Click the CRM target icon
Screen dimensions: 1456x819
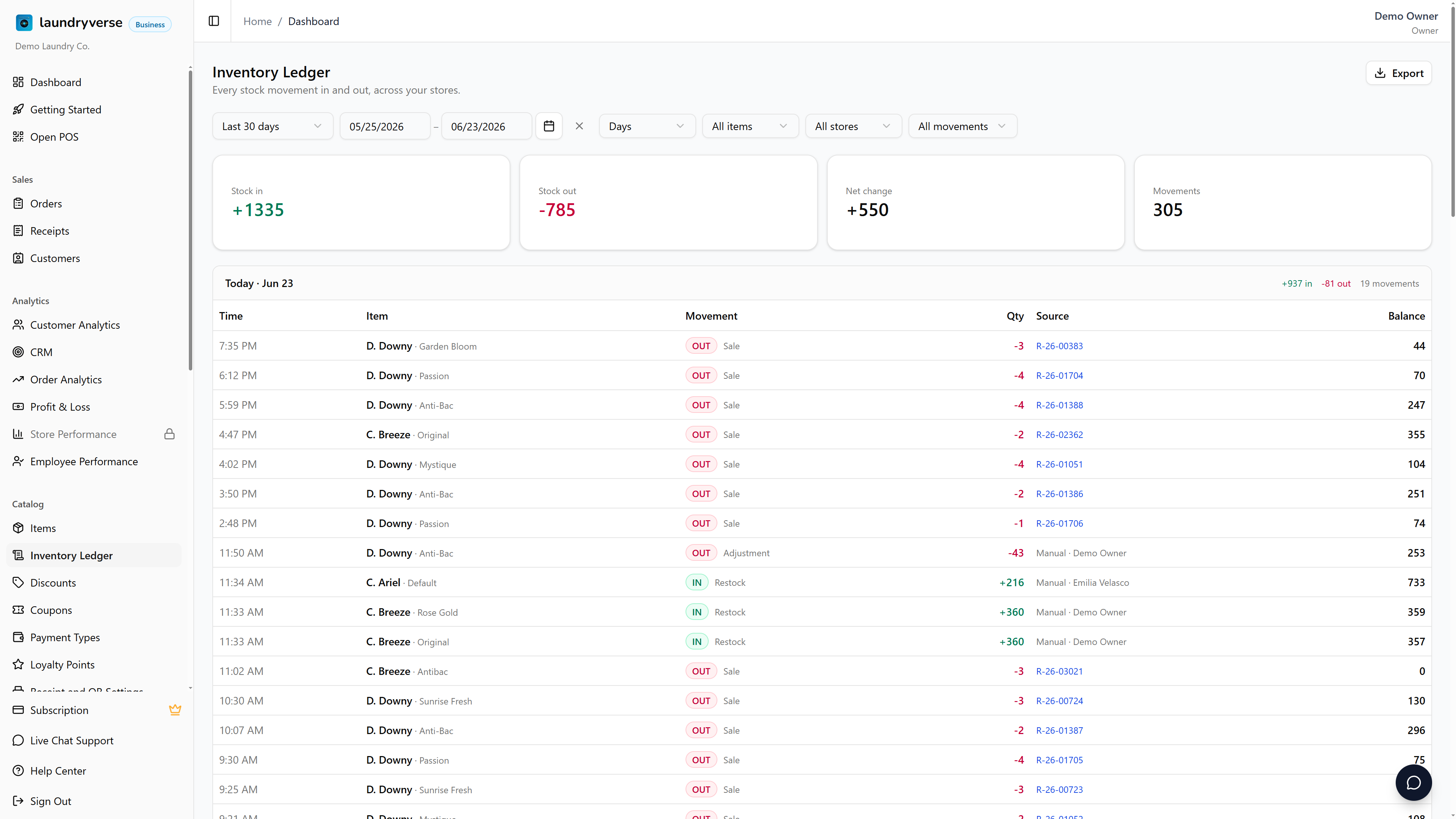point(18,352)
